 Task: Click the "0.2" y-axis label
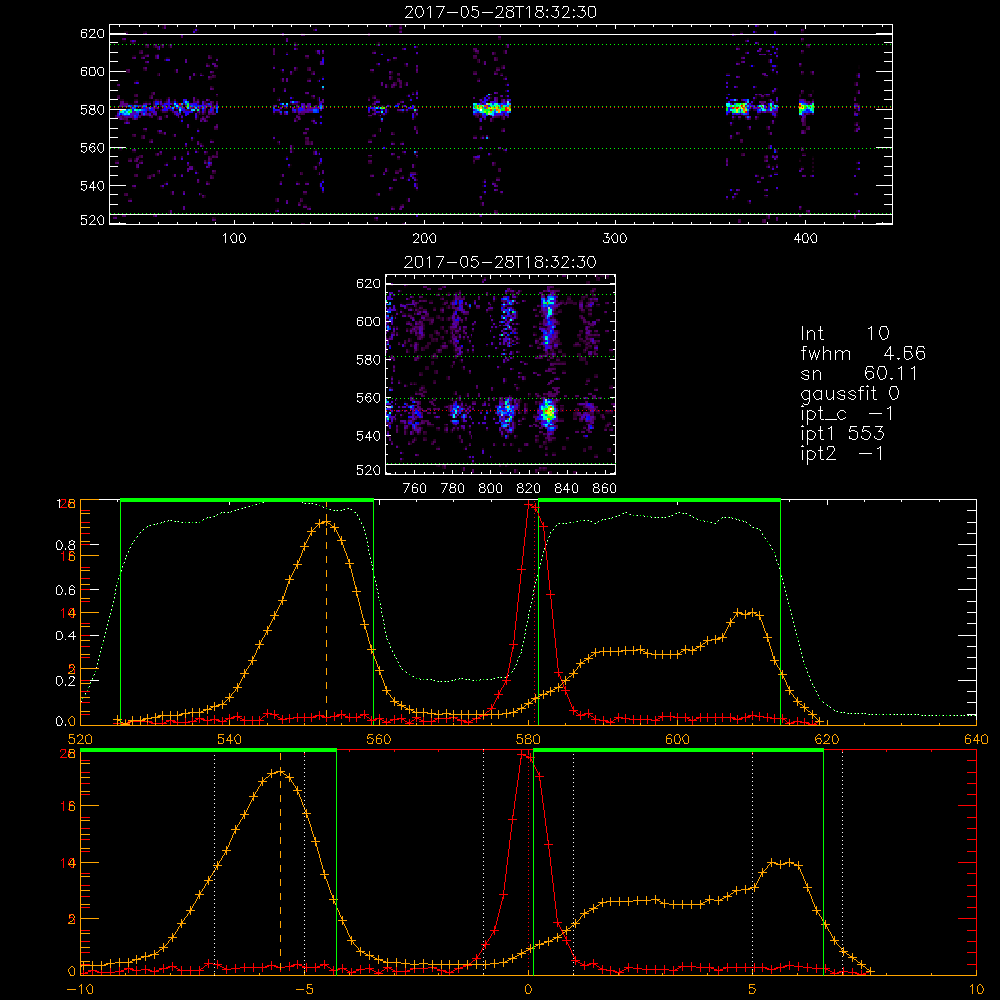(66, 681)
